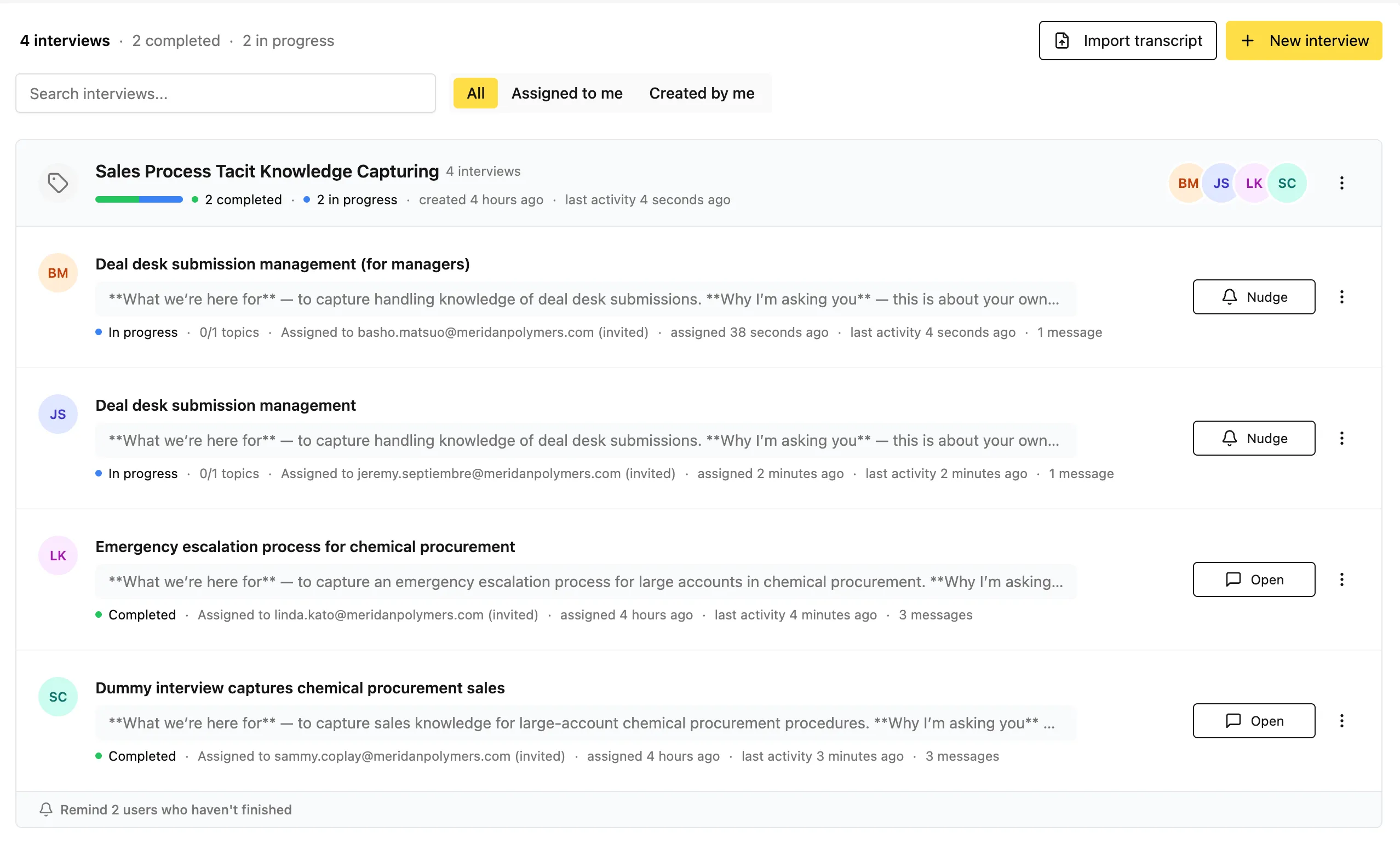Open 'Emergency escalation process for chemical procurement' title
Screen dimensions: 1400x850
[x=305, y=547]
